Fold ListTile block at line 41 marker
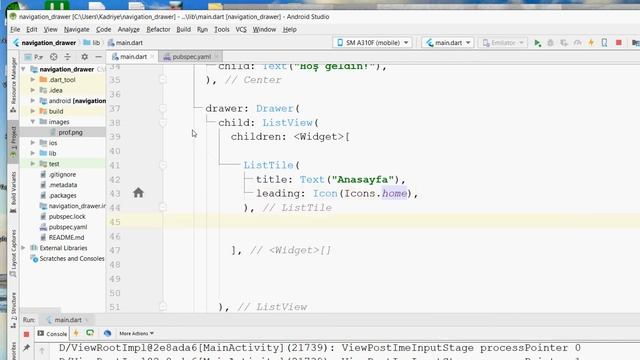The height and width of the screenshot is (360, 640). 163,165
